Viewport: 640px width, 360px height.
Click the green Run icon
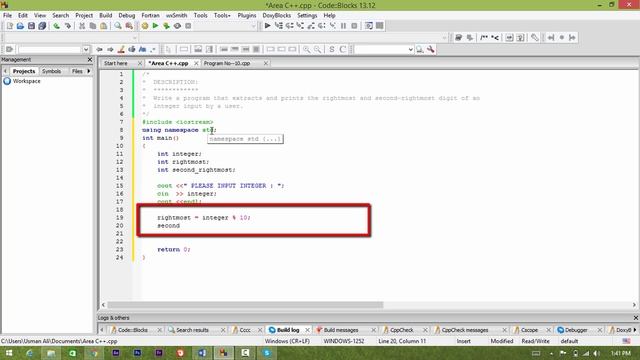(x=155, y=26)
